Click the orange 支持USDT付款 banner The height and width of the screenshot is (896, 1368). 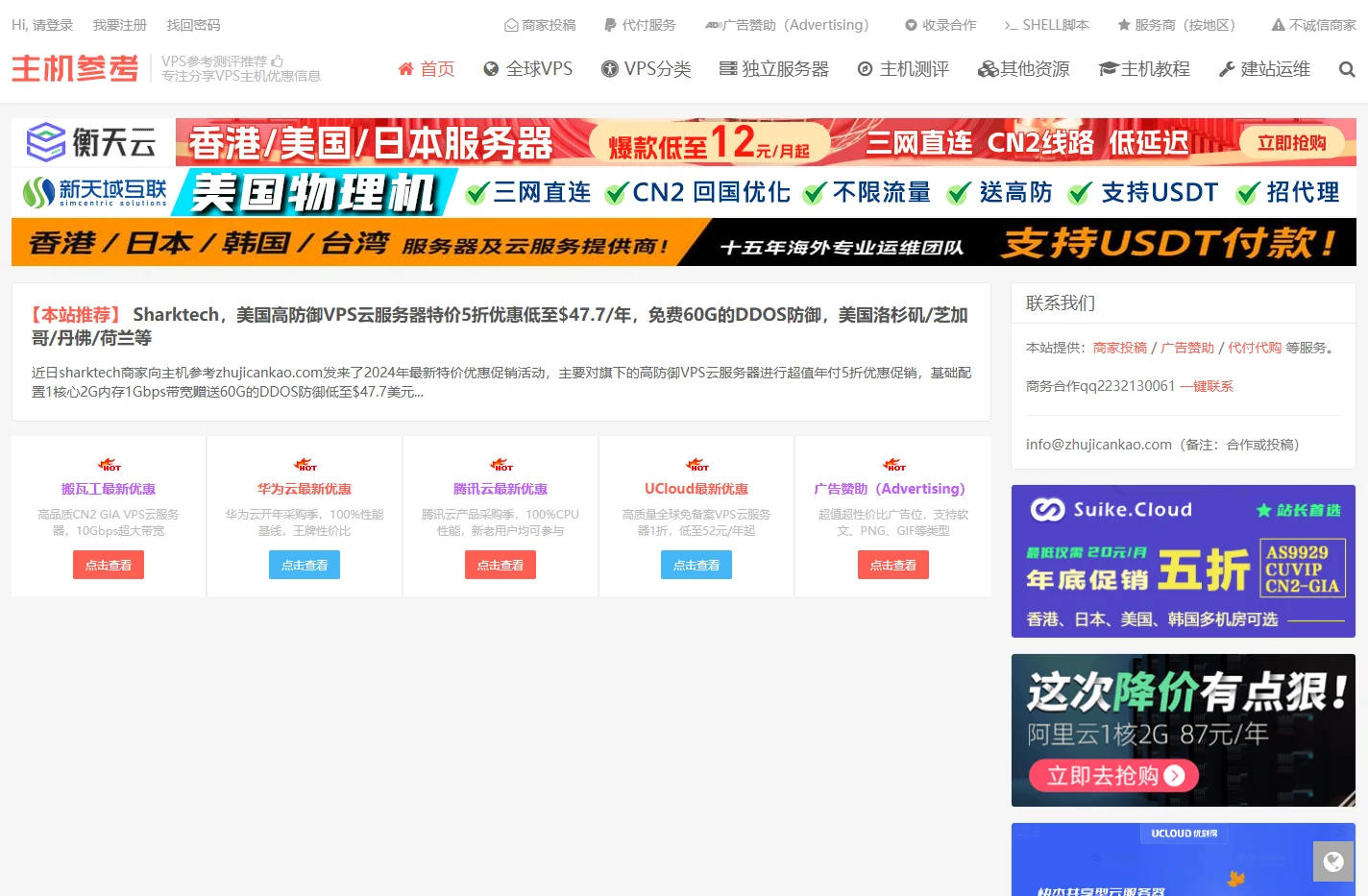tap(684, 242)
